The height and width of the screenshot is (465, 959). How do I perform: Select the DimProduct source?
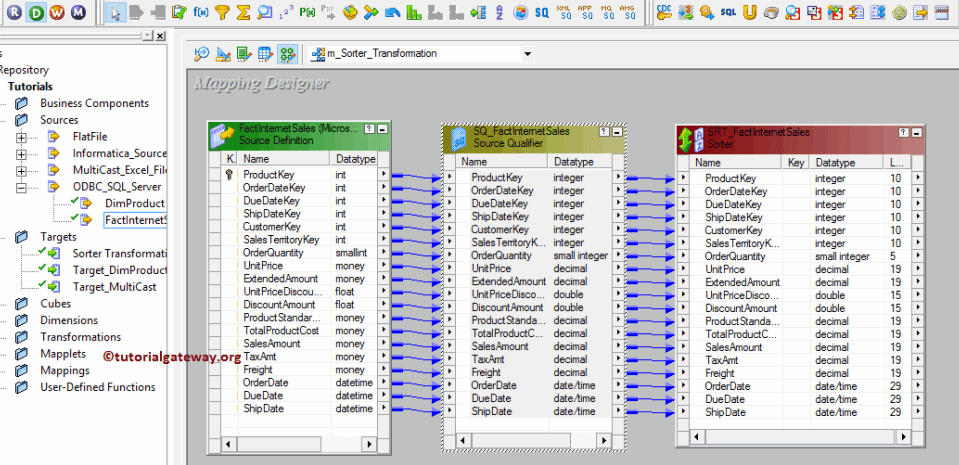tap(135, 203)
